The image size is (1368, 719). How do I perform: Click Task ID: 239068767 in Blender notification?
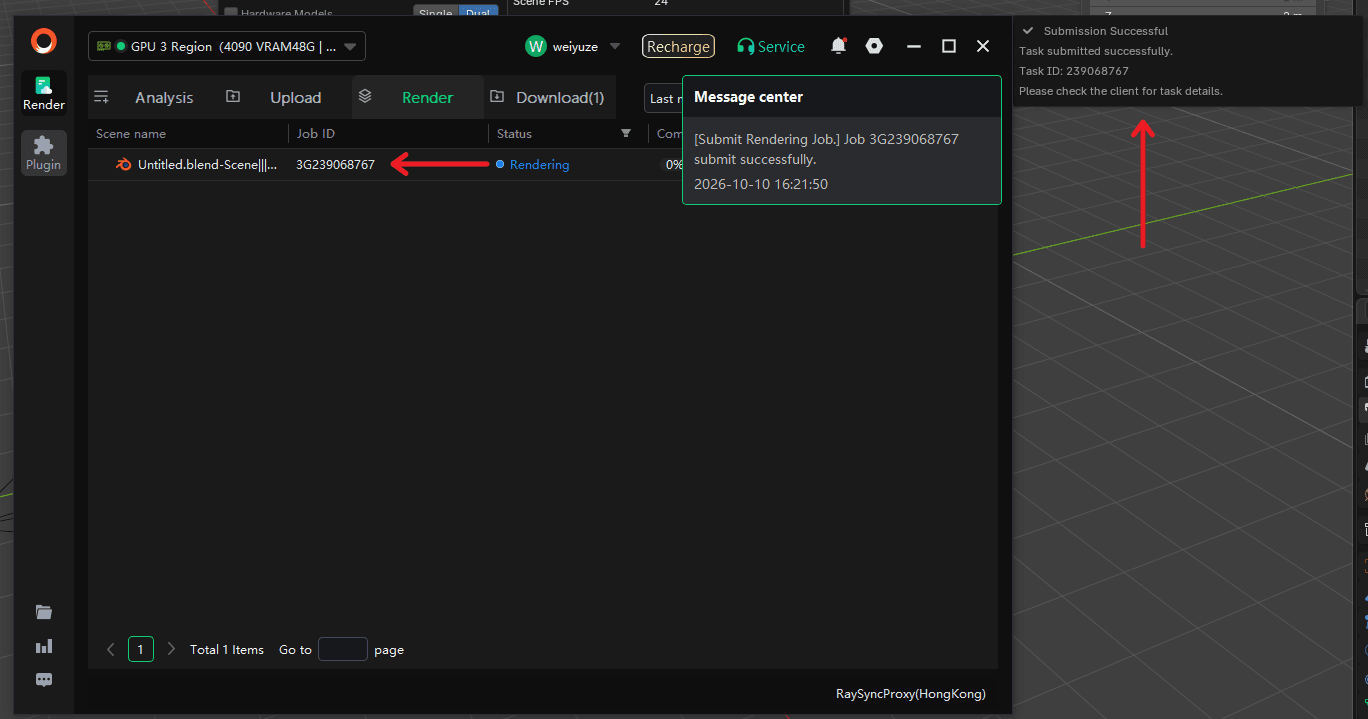click(x=1074, y=71)
